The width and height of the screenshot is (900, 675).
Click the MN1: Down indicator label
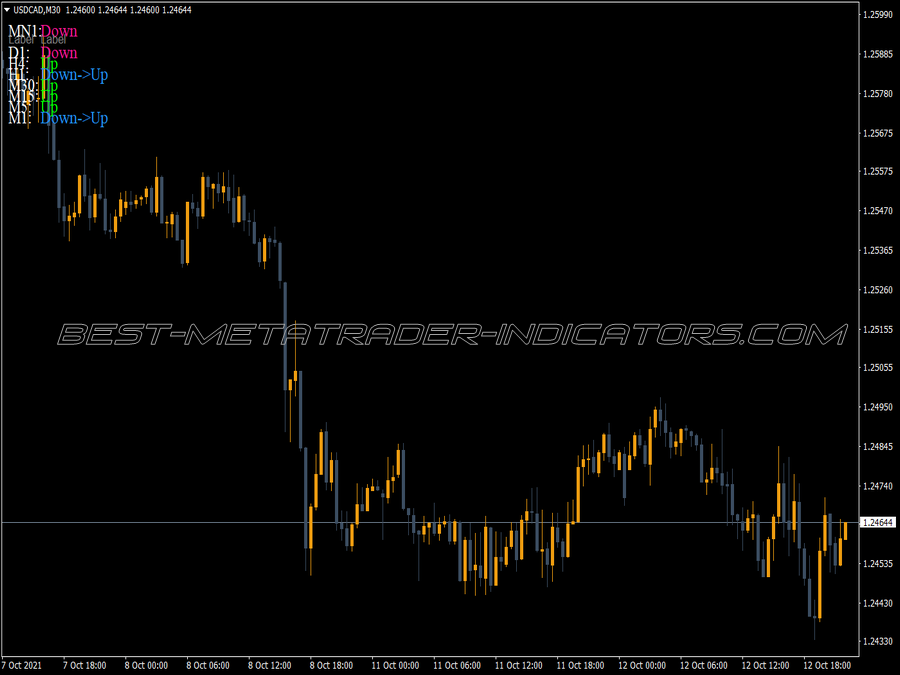click(42, 31)
